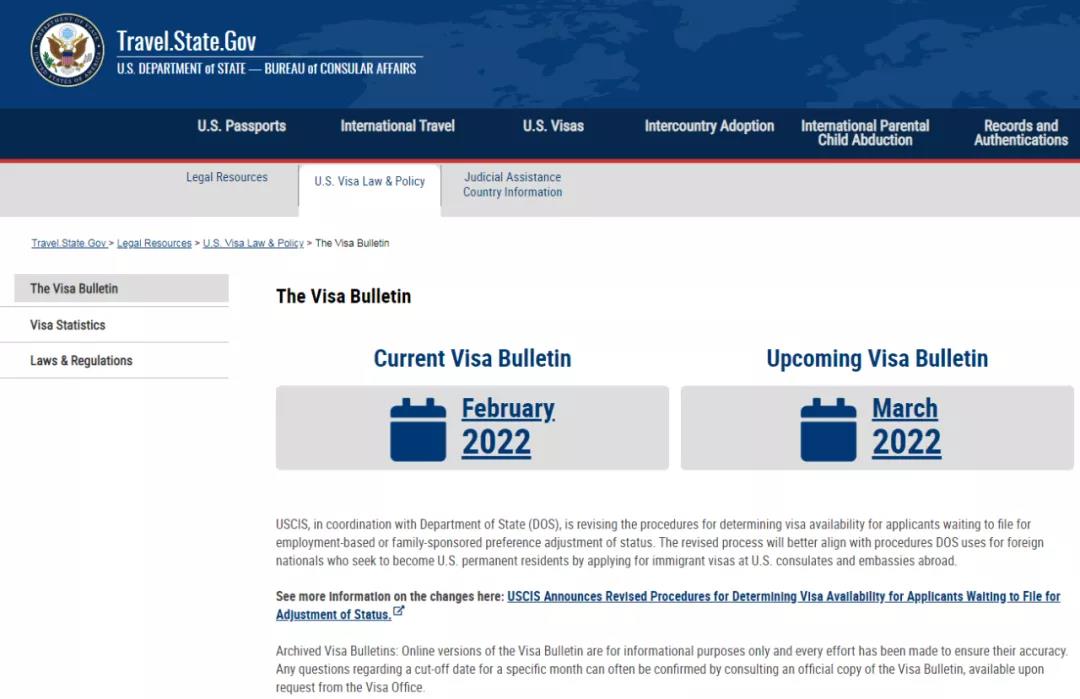This screenshot has width=1080, height=699.
Task: Click the Archived Visa Bulletins paragraph
Action: point(672,669)
